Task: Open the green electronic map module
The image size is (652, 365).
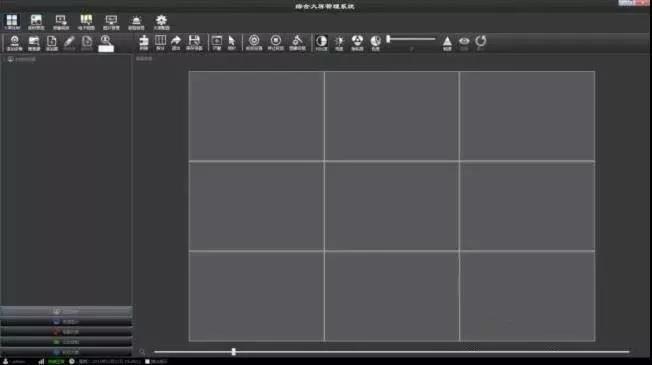Action: tap(86, 22)
